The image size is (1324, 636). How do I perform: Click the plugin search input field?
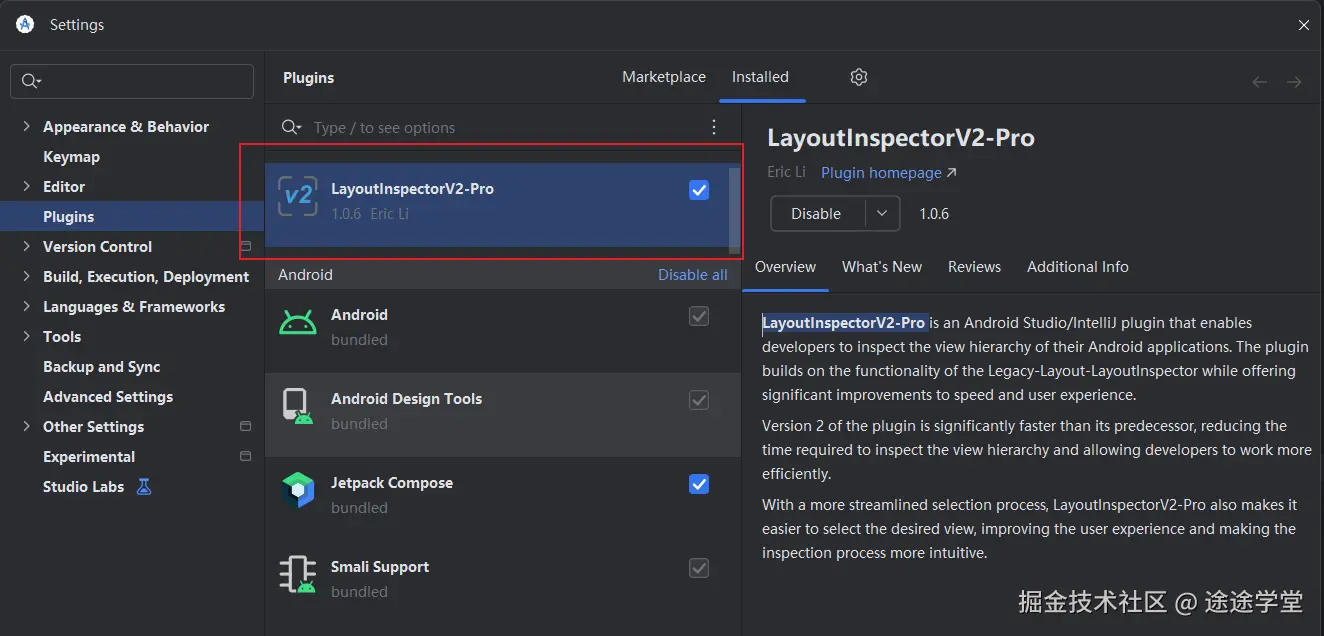coord(500,128)
